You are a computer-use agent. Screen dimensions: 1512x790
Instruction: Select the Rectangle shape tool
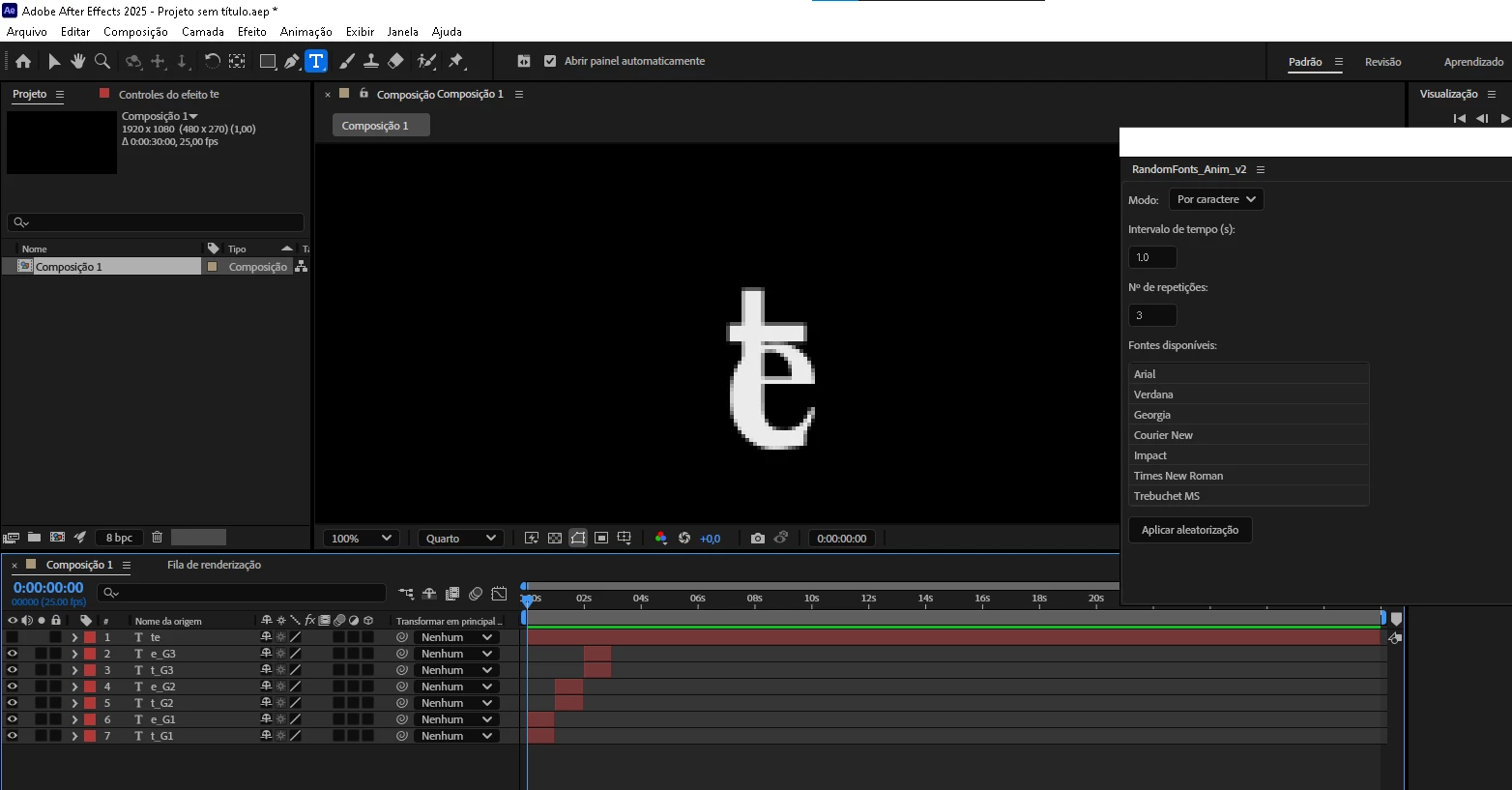268,61
